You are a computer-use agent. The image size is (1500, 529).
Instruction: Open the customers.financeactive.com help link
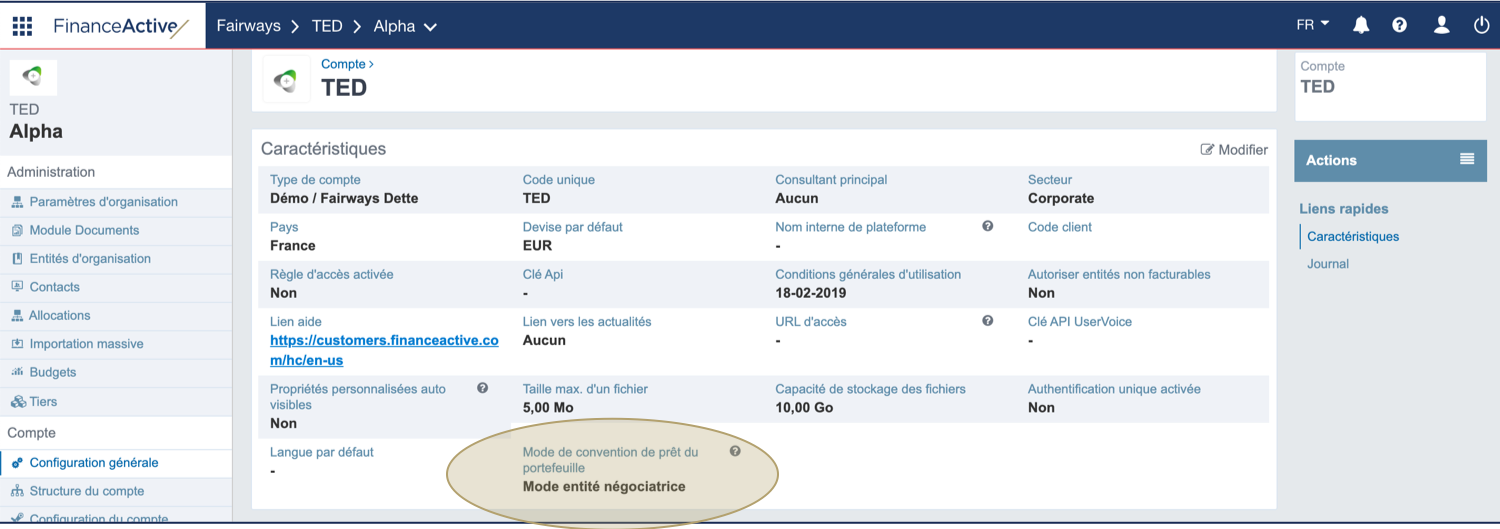(x=384, y=350)
